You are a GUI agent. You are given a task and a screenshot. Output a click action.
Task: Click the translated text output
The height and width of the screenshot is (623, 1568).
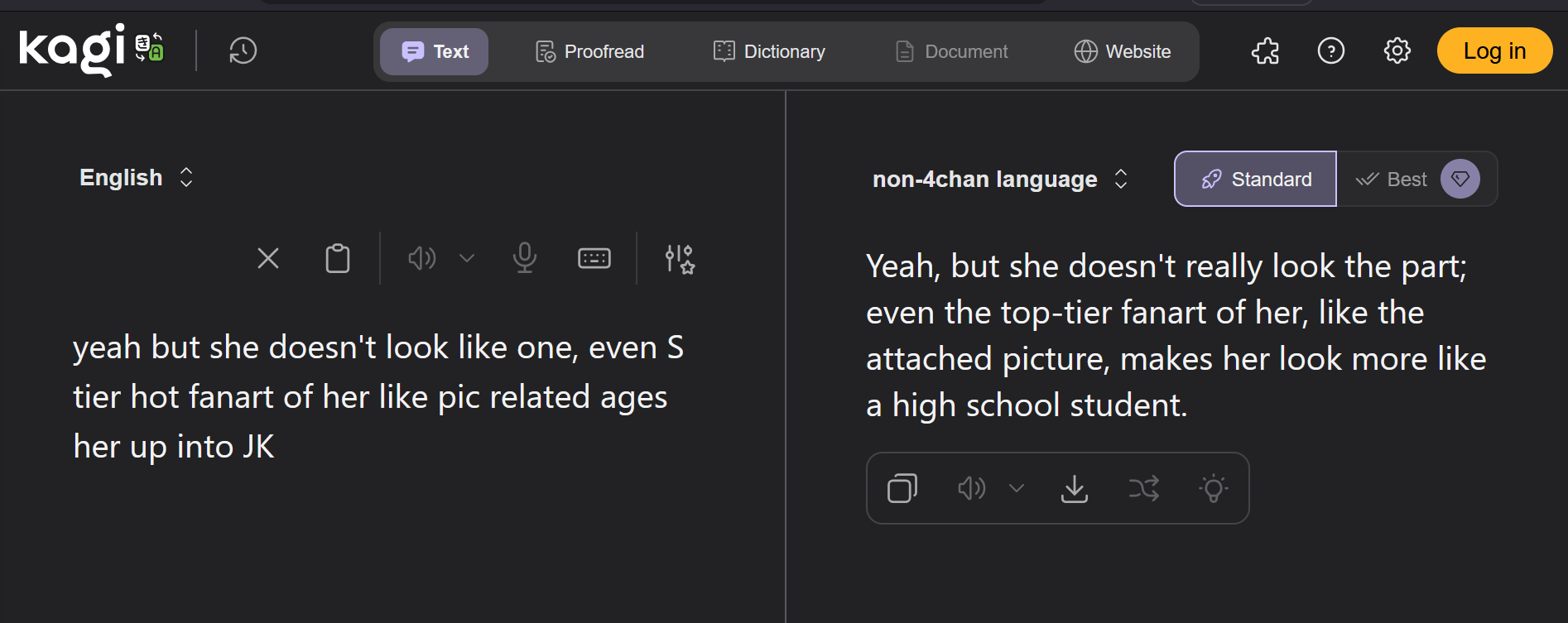[1176, 335]
